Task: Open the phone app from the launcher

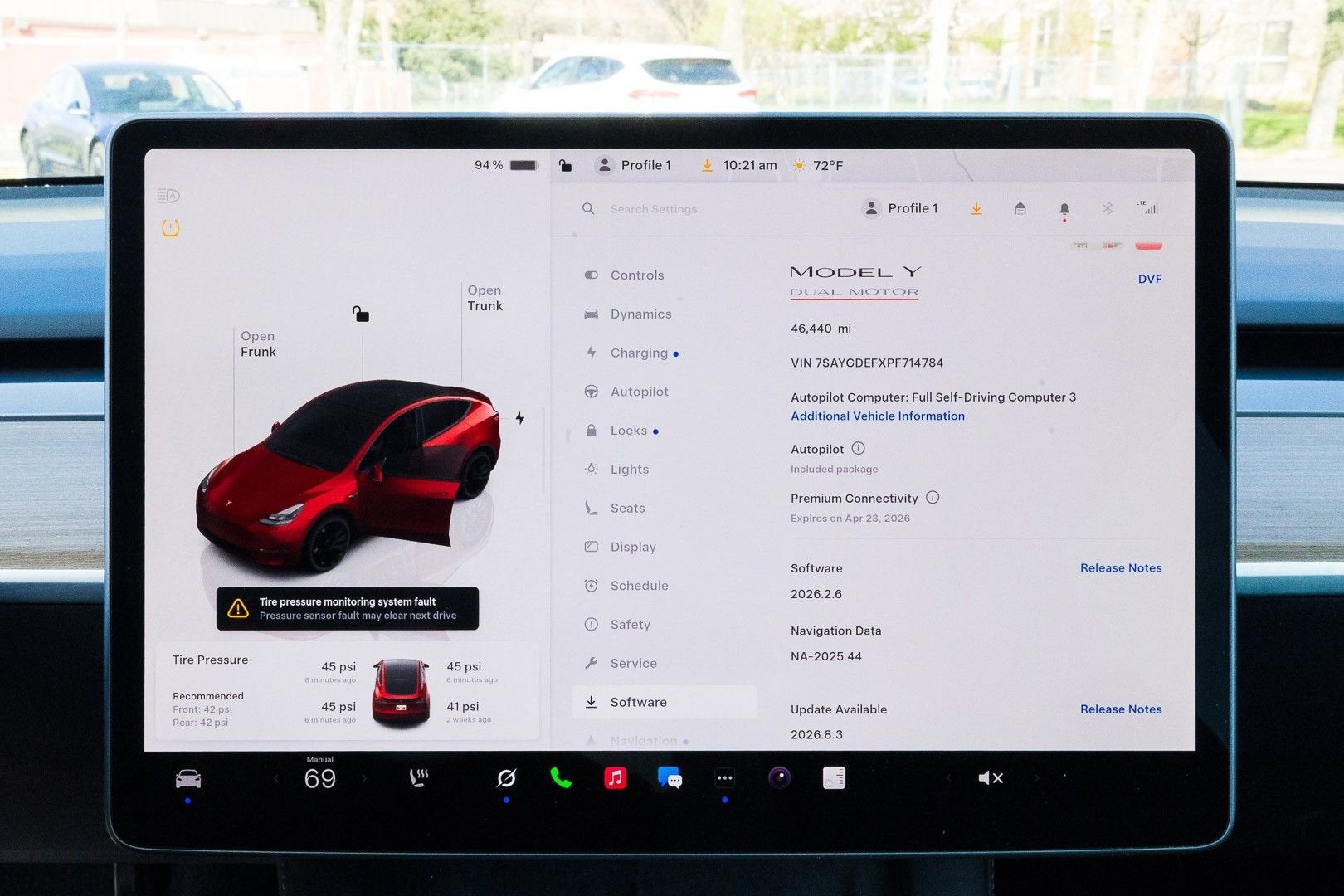Action: (x=559, y=778)
